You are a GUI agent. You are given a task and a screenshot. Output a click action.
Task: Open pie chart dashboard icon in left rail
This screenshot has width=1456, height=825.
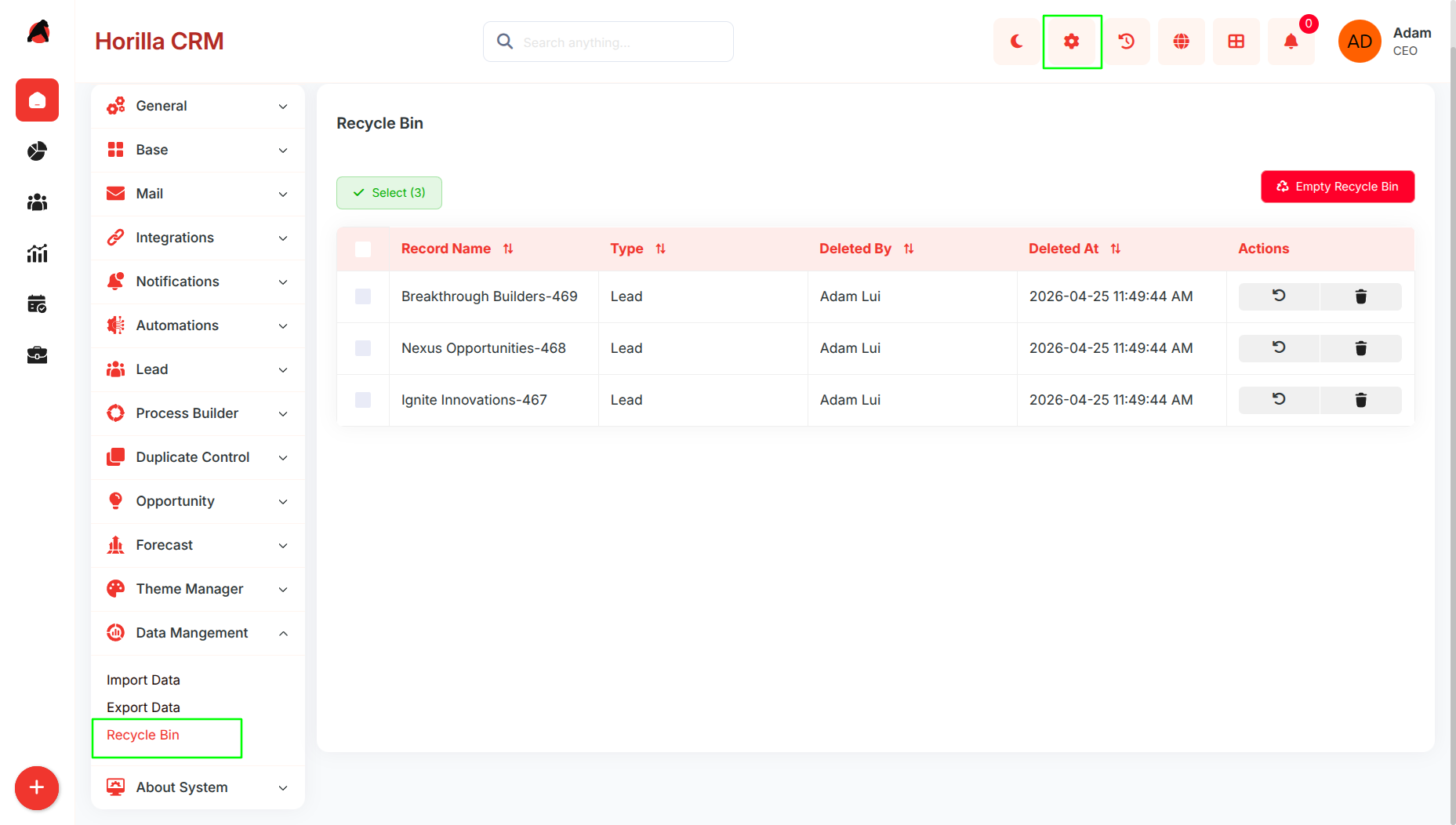37,151
